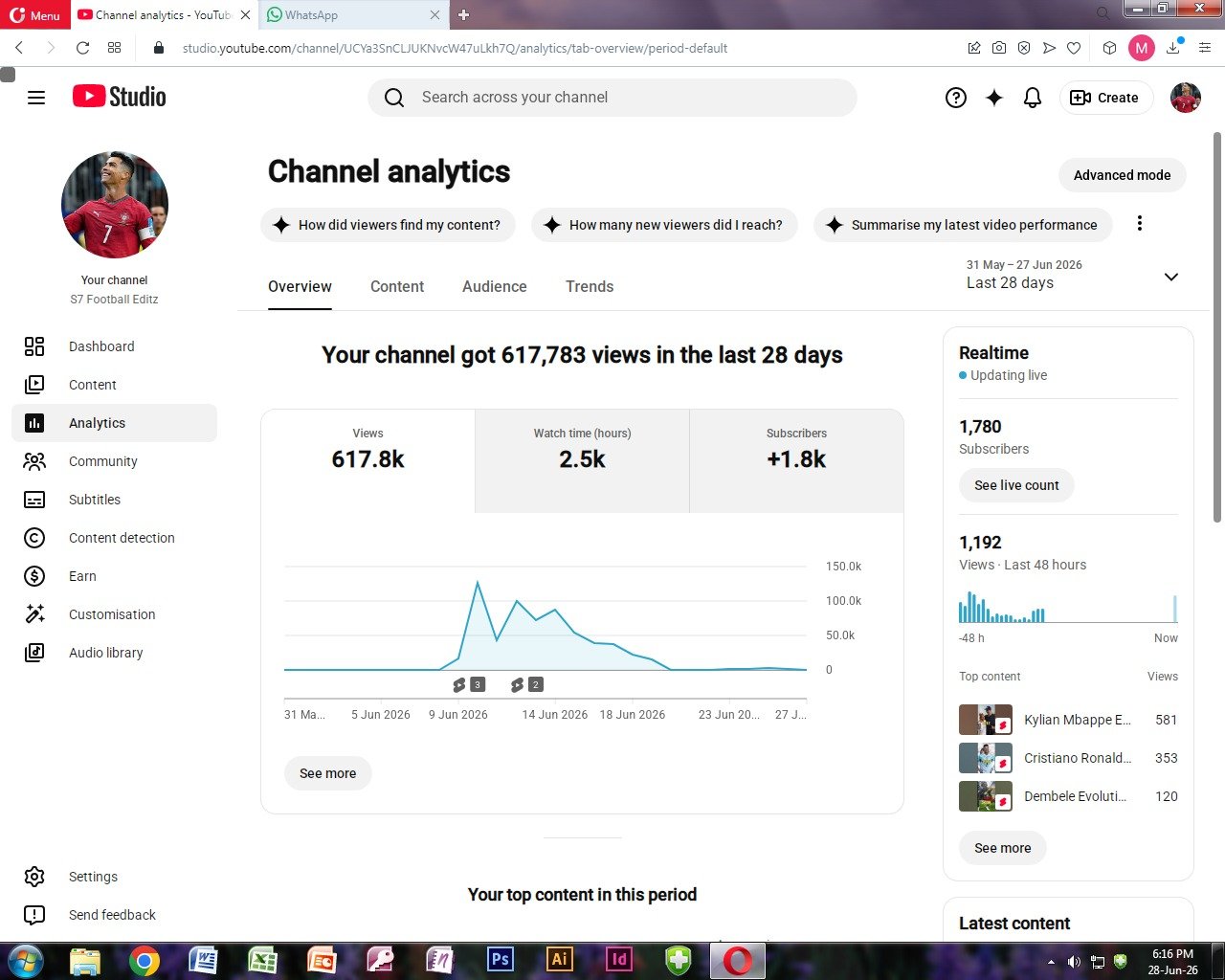Image resolution: width=1225 pixels, height=980 pixels.
Task: Click the chart marker with 2 videos
Action: click(x=526, y=684)
